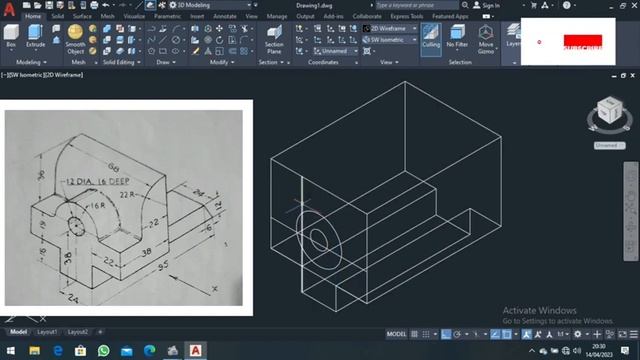Click the Erase tool in Modify panel
The width and height of the screenshot is (640, 360).
pyautogui.click(x=196, y=51)
